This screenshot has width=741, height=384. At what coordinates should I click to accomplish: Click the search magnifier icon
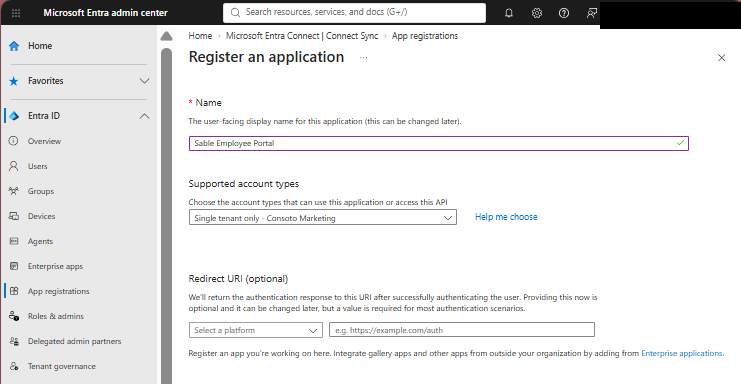(x=235, y=13)
